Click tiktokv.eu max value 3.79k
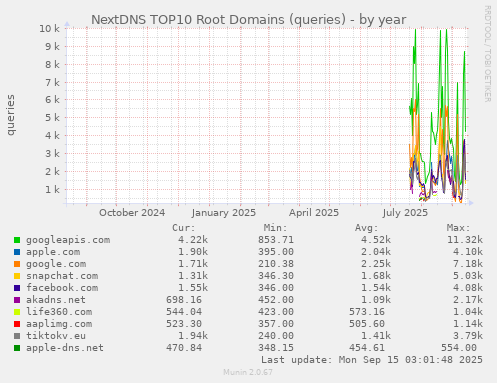497x383 pixels. tap(468, 336)
